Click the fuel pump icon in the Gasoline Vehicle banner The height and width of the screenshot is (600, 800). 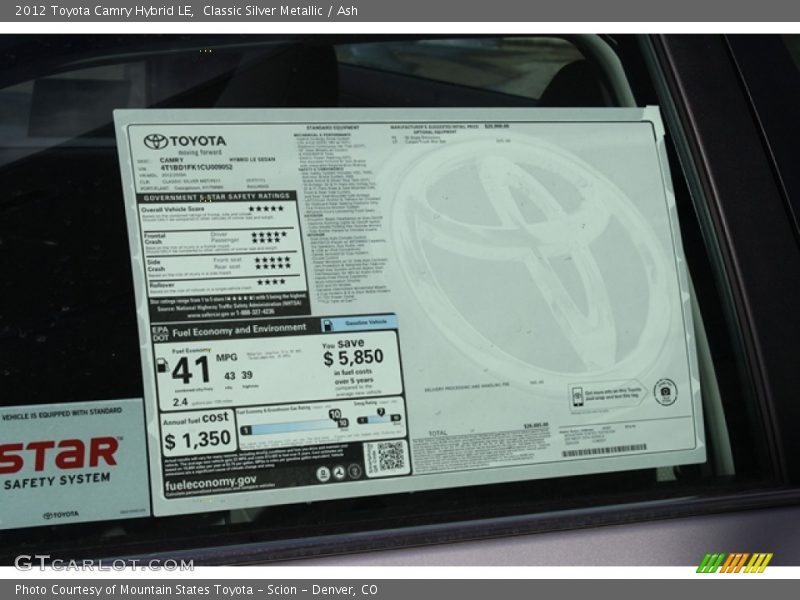330,324
